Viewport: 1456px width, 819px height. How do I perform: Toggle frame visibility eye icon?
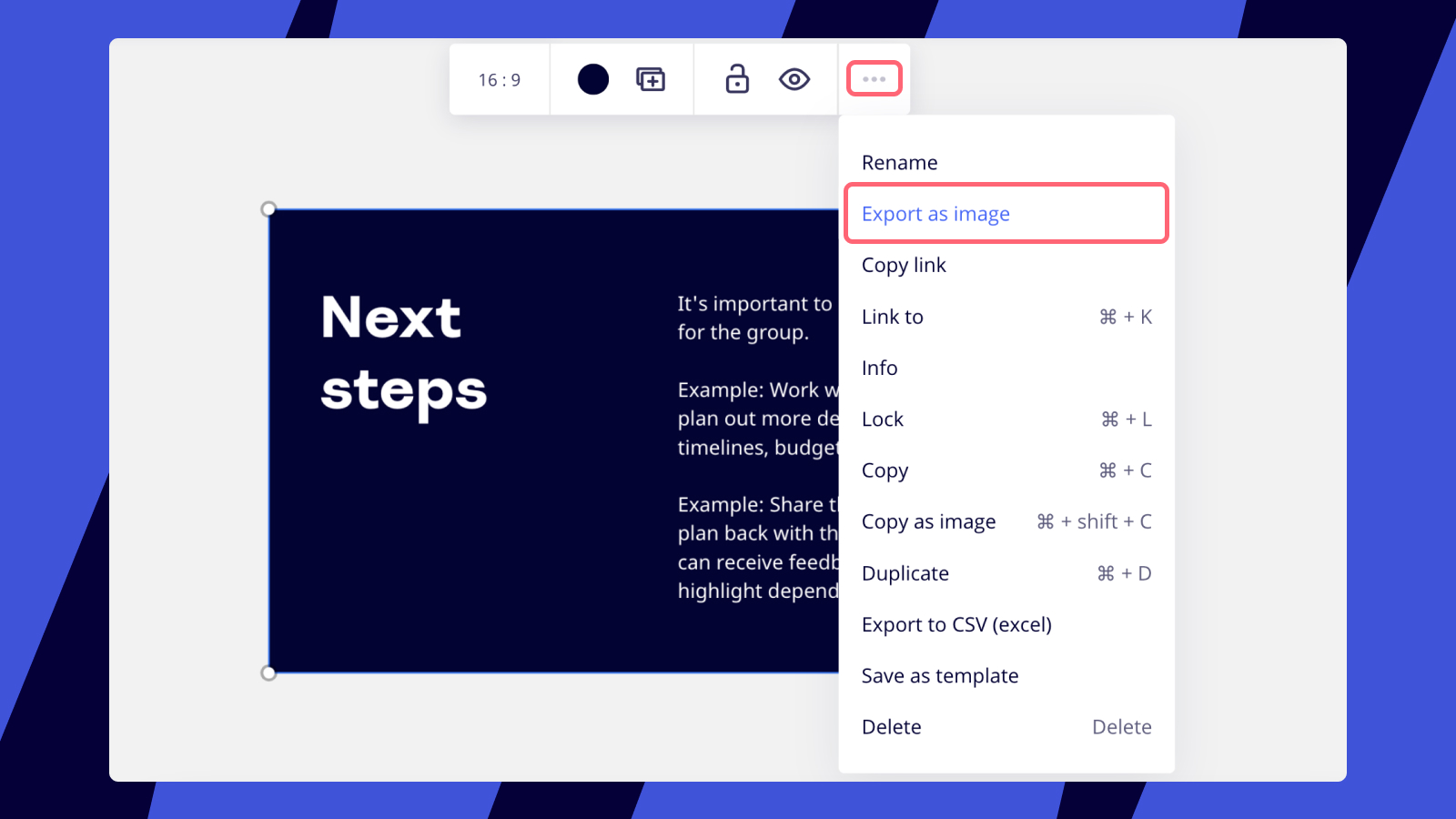(794, 79)
